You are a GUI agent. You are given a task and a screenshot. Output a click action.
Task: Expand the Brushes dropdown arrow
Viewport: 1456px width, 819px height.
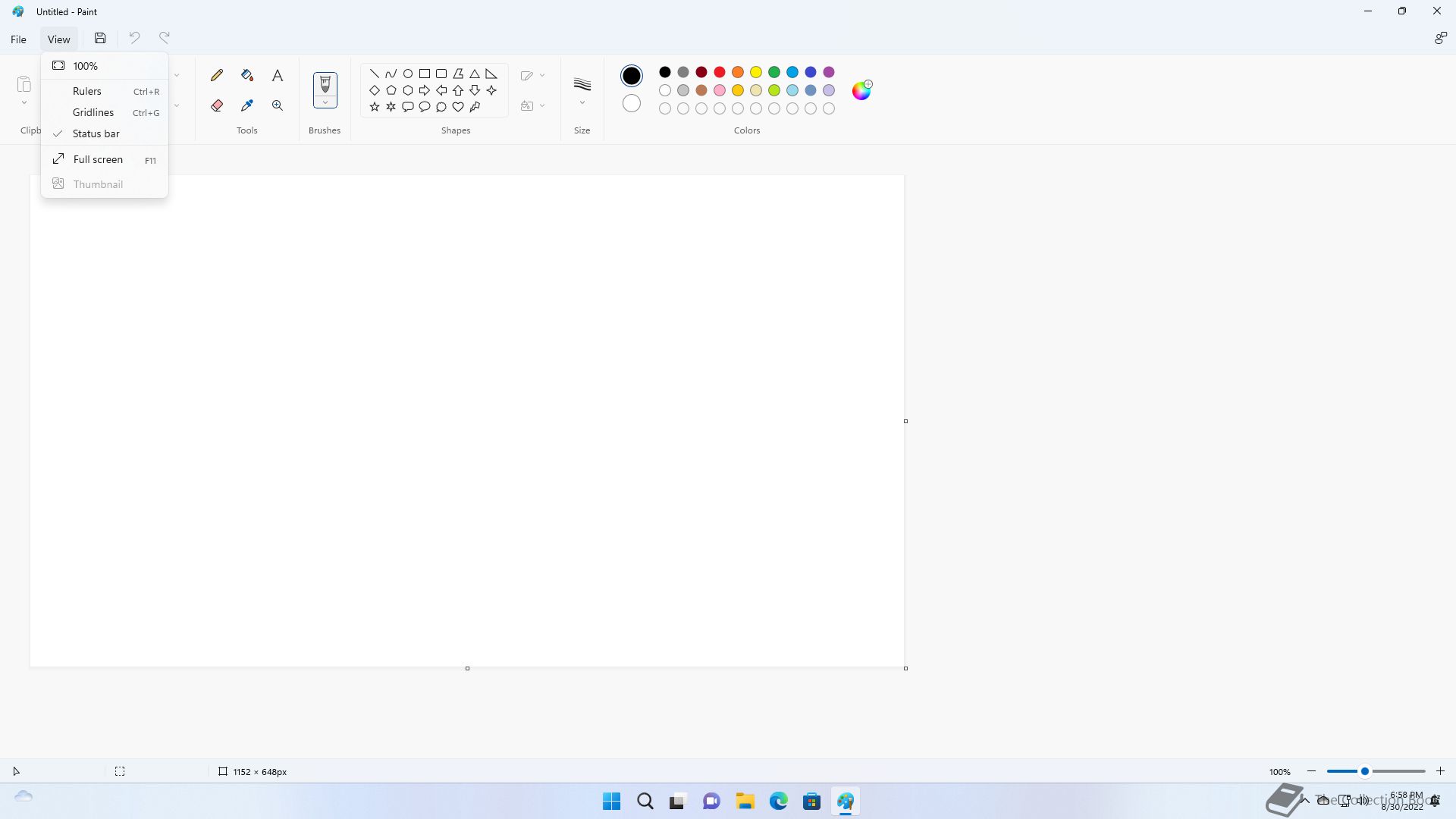pyautogui.click(x=325, y=102)
